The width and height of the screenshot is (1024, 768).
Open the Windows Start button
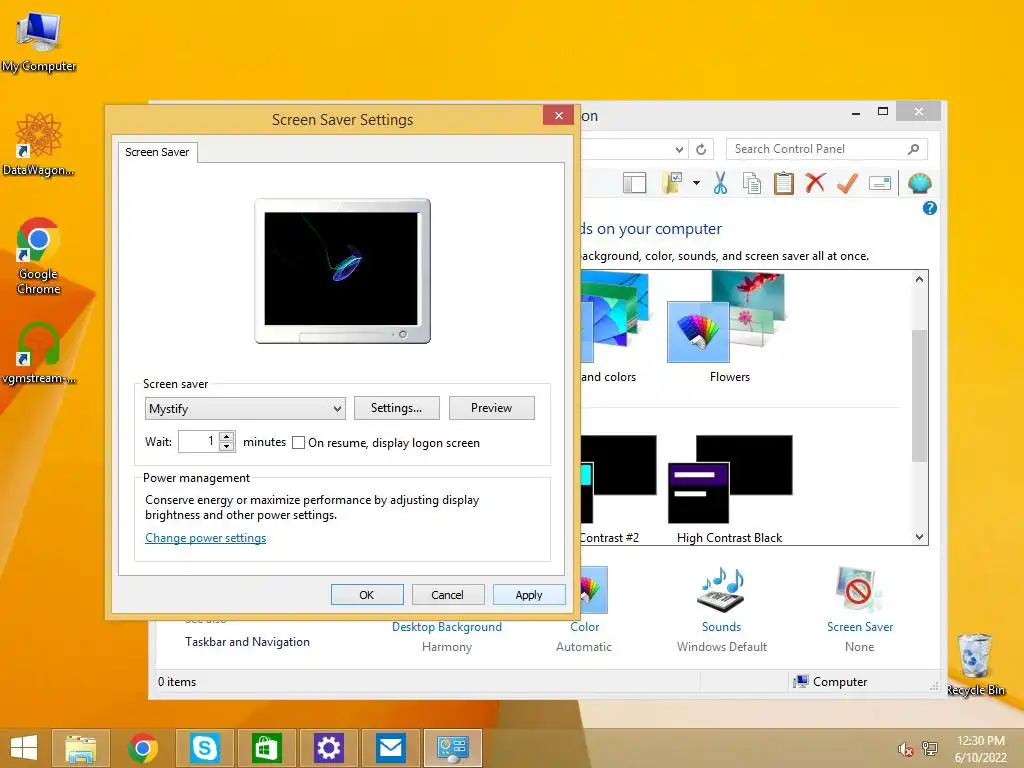[x=24, y=748]
